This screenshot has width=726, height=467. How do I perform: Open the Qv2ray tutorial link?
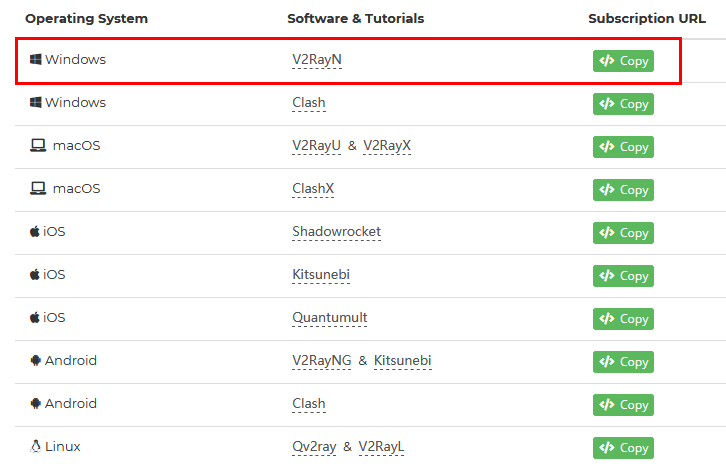point(315,447)
